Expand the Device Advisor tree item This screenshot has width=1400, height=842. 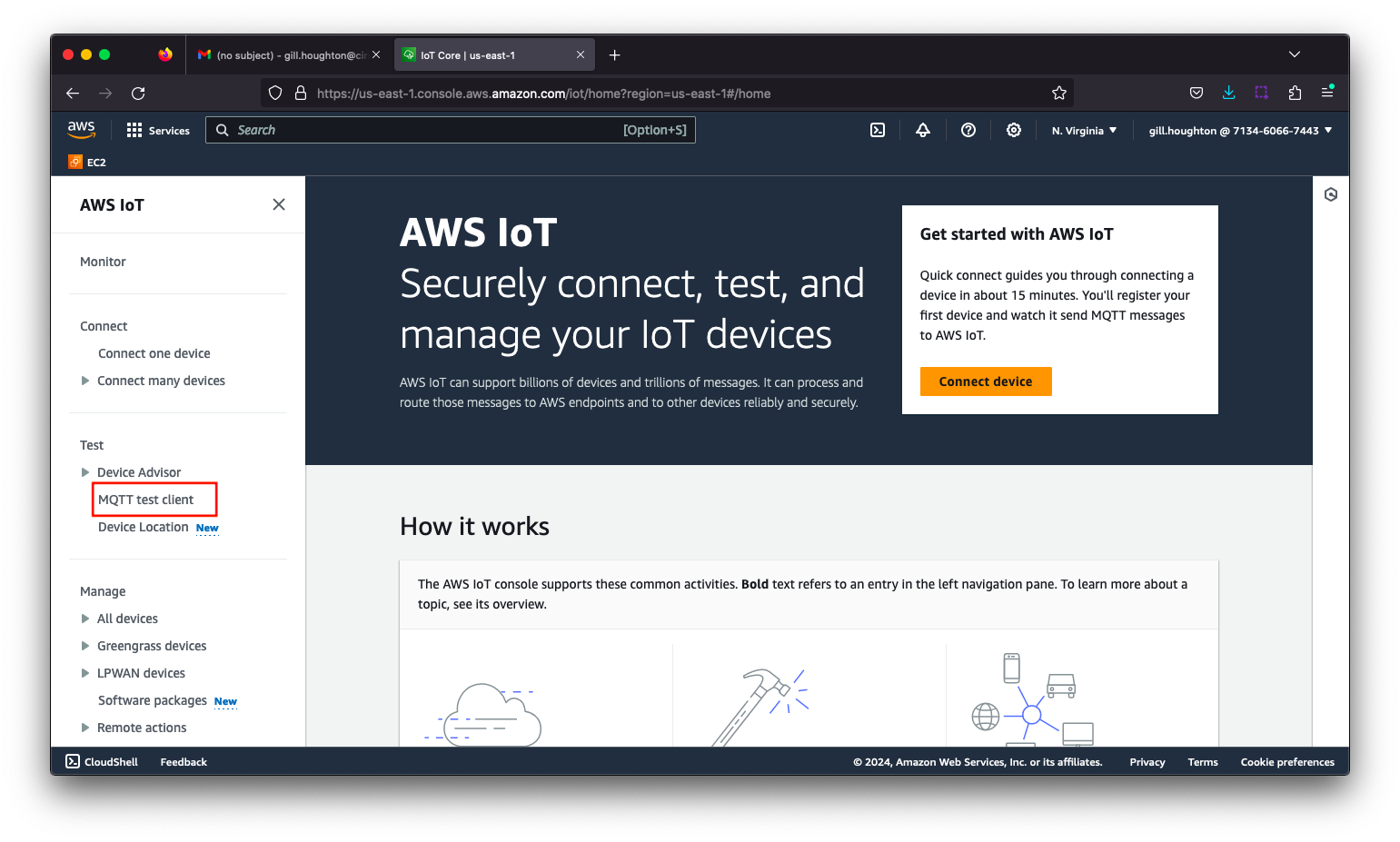(x=85, y=472)
